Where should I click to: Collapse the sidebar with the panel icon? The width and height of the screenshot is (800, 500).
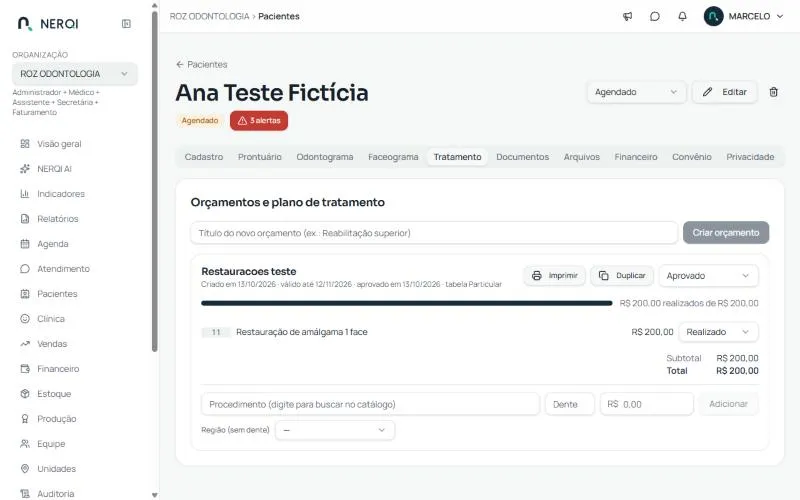click(126, 23)
